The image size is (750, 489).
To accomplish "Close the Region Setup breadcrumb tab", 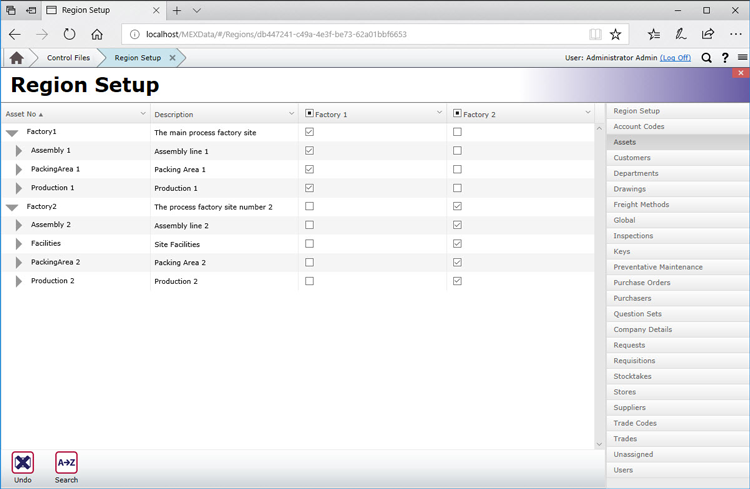I will tap(173, 58).
